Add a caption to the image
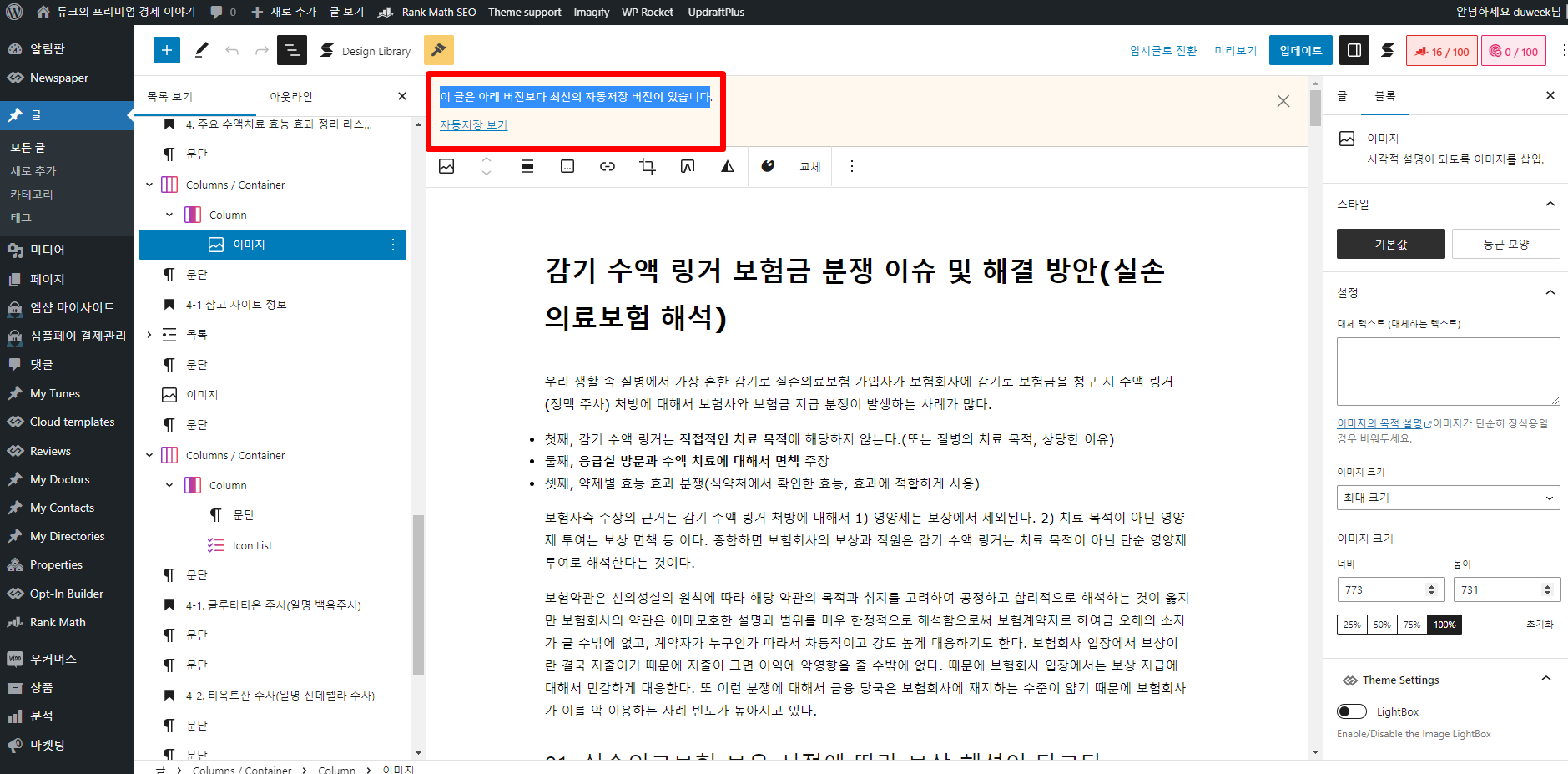The width and height of the screenshot is (1568, 774). pyautogui.click(x=567, y=166)
